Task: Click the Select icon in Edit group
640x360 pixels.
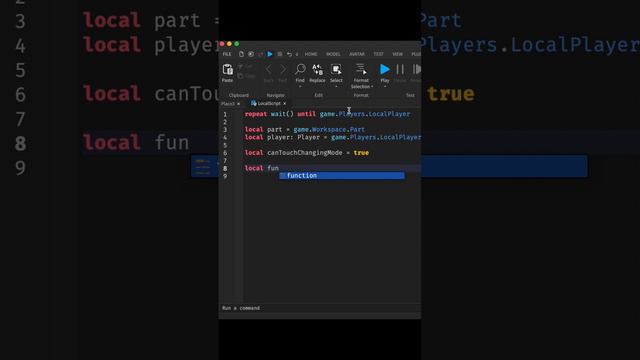Action: [x=336, y=69]
